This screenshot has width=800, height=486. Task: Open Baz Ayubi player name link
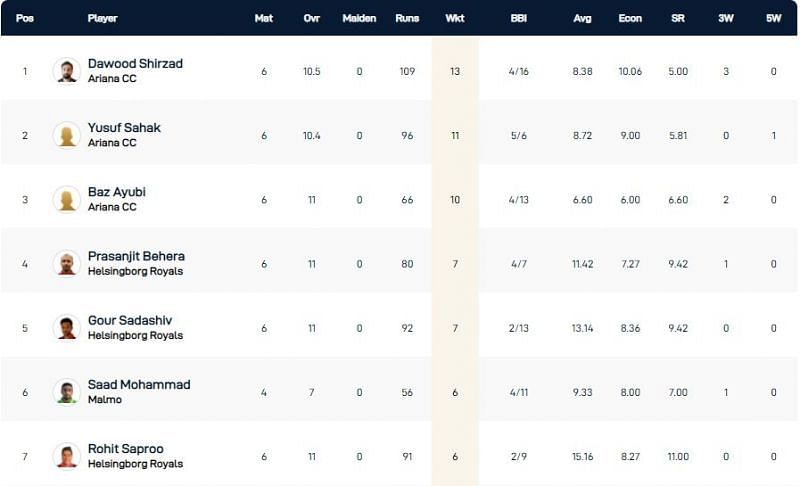(117, 192)
